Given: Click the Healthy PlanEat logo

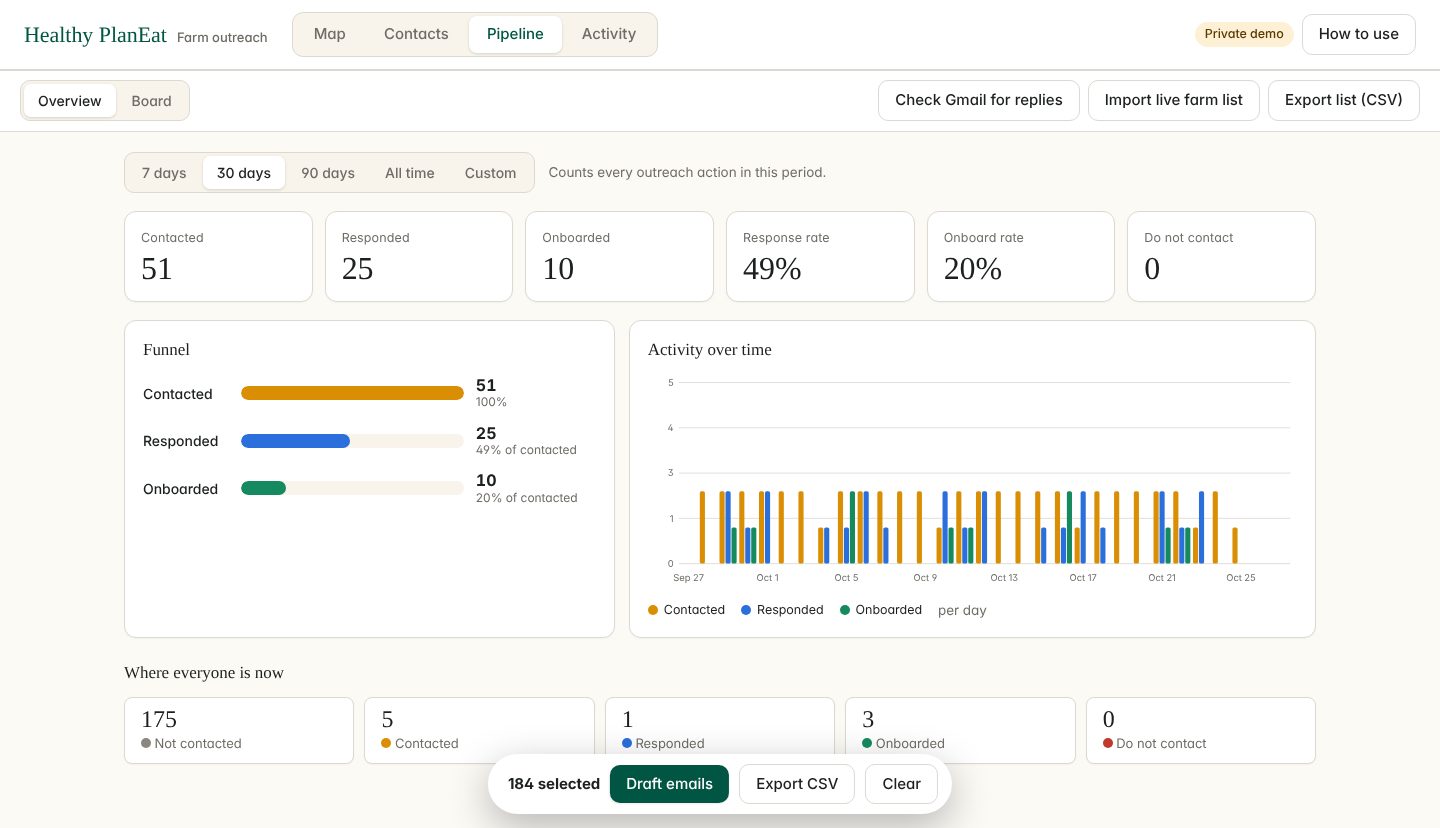Looking at the screenshot, I should tap(96, 35).
